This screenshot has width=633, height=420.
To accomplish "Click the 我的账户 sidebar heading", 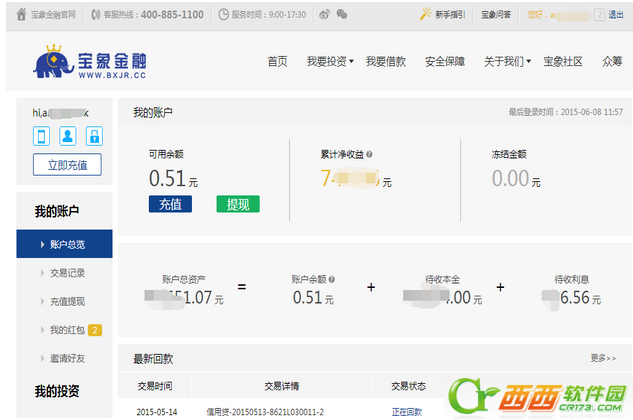I will point(57,211).
